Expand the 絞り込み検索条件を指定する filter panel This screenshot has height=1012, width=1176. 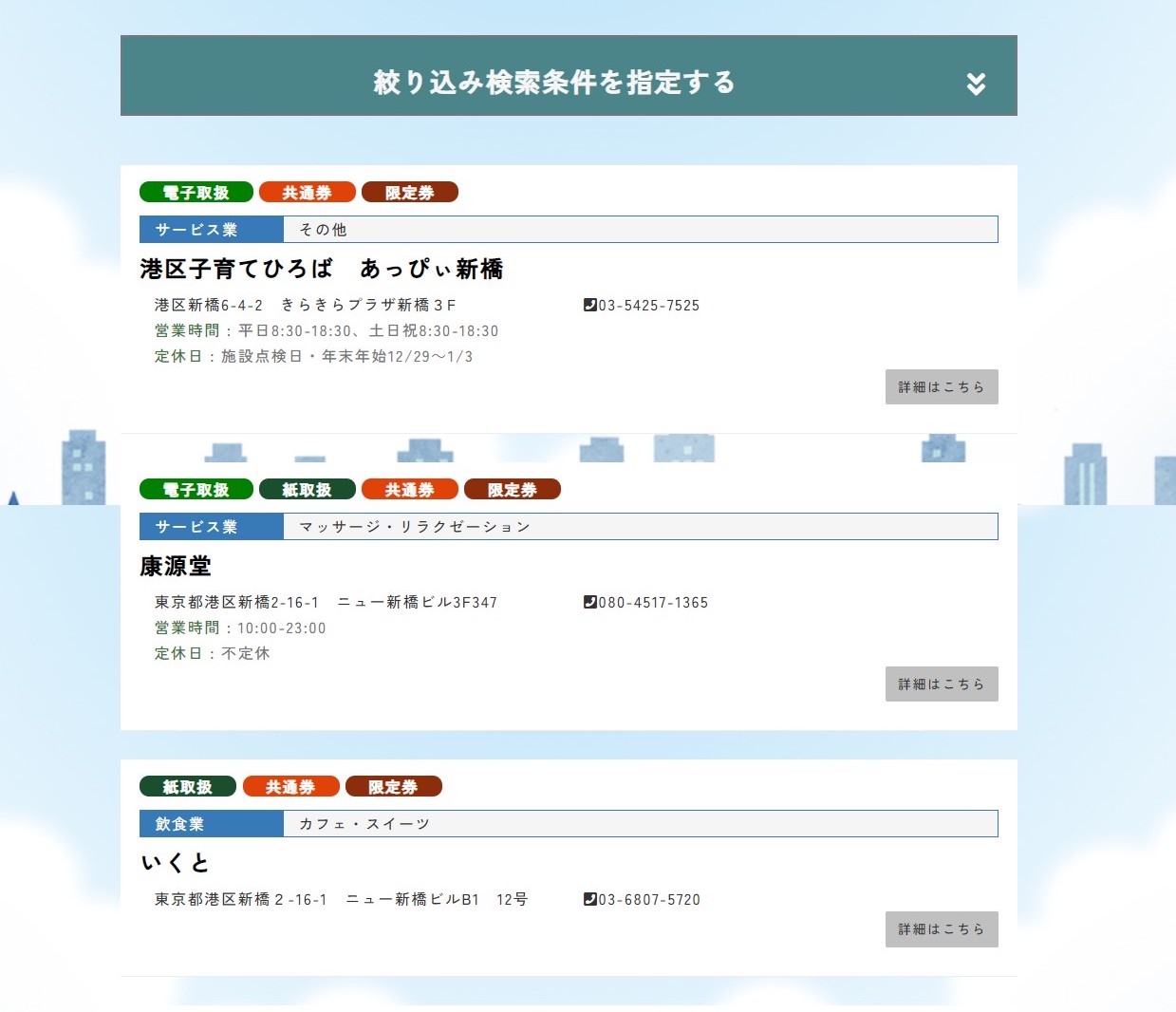[x=569, y=76]
